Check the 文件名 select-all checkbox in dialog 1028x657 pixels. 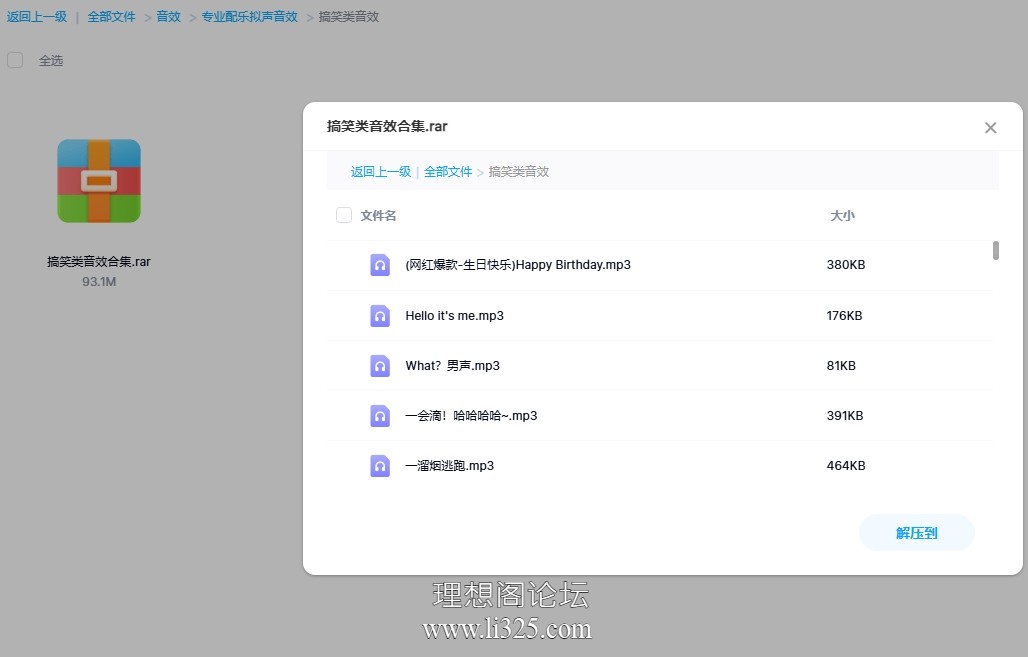344,215
